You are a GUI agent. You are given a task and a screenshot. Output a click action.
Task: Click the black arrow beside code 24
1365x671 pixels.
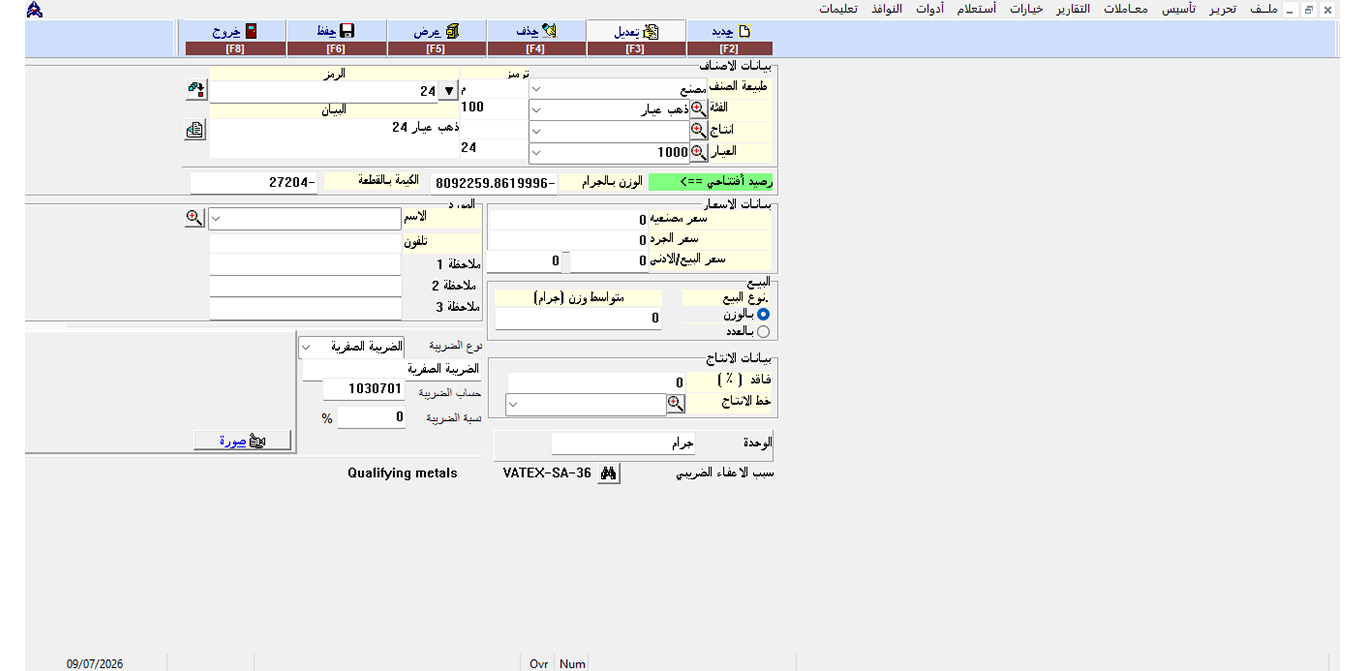449,91
